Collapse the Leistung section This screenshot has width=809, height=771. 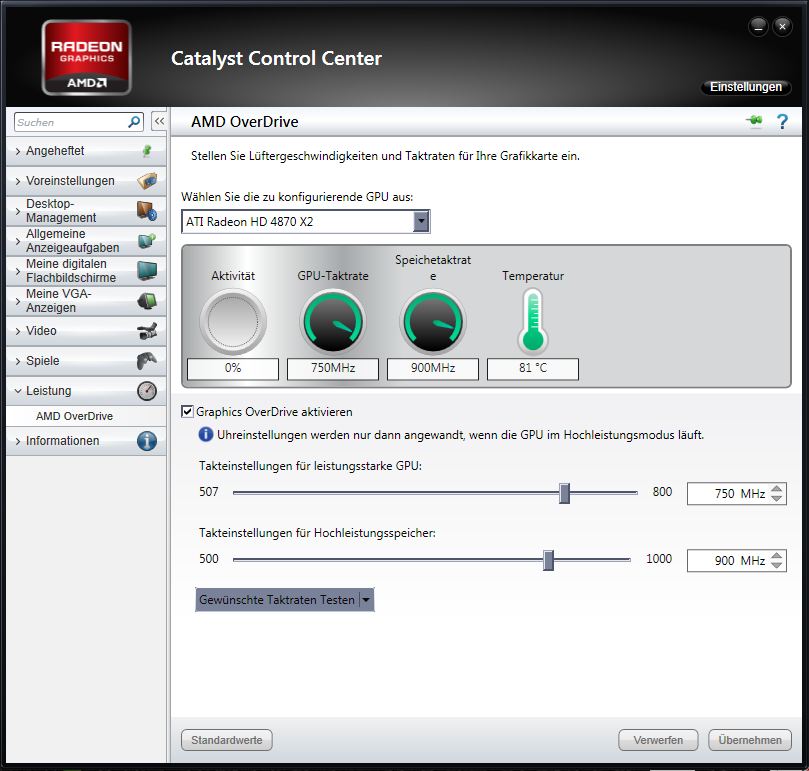tap(18, 391)
